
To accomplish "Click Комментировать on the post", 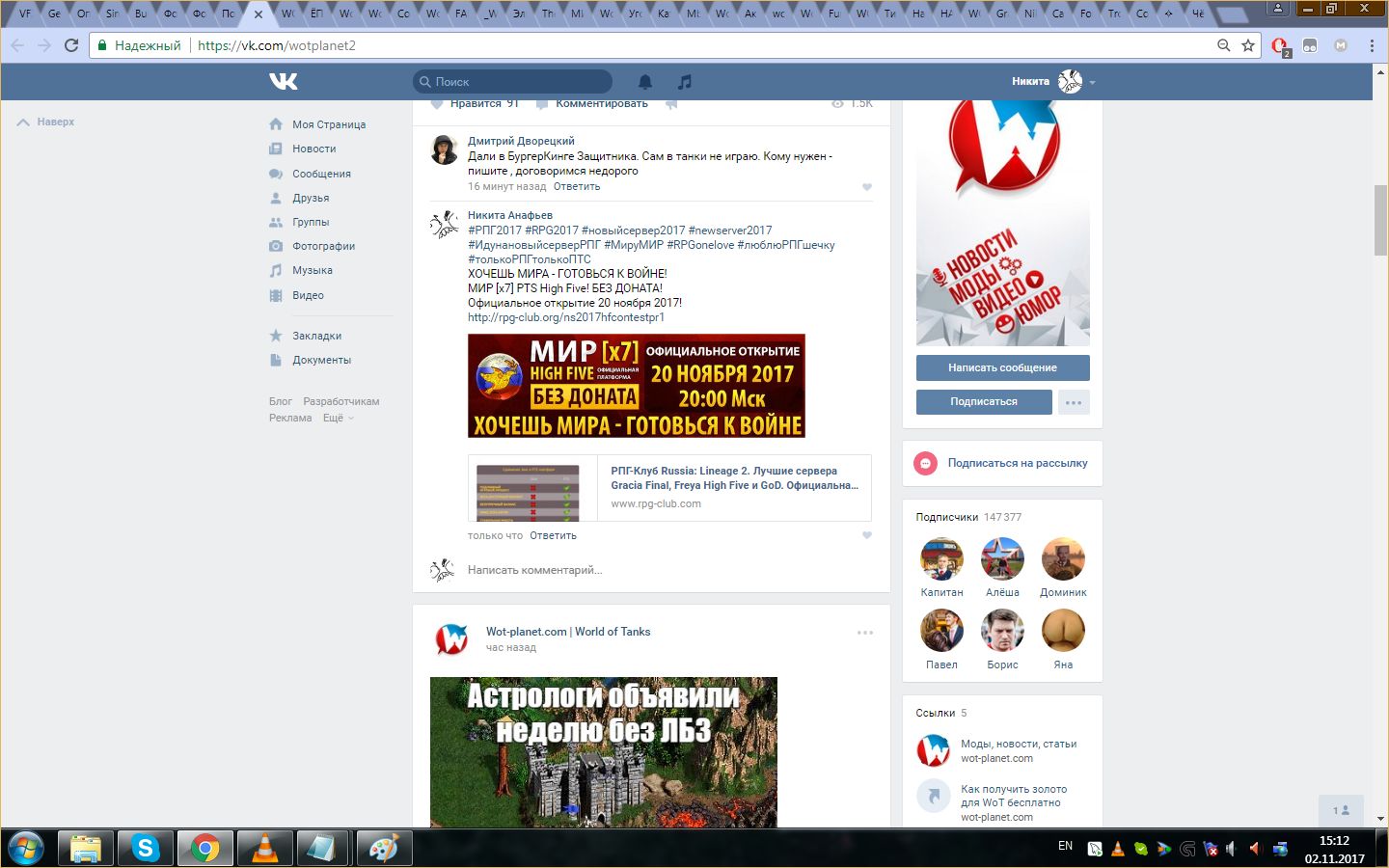I will click(592, 103).
